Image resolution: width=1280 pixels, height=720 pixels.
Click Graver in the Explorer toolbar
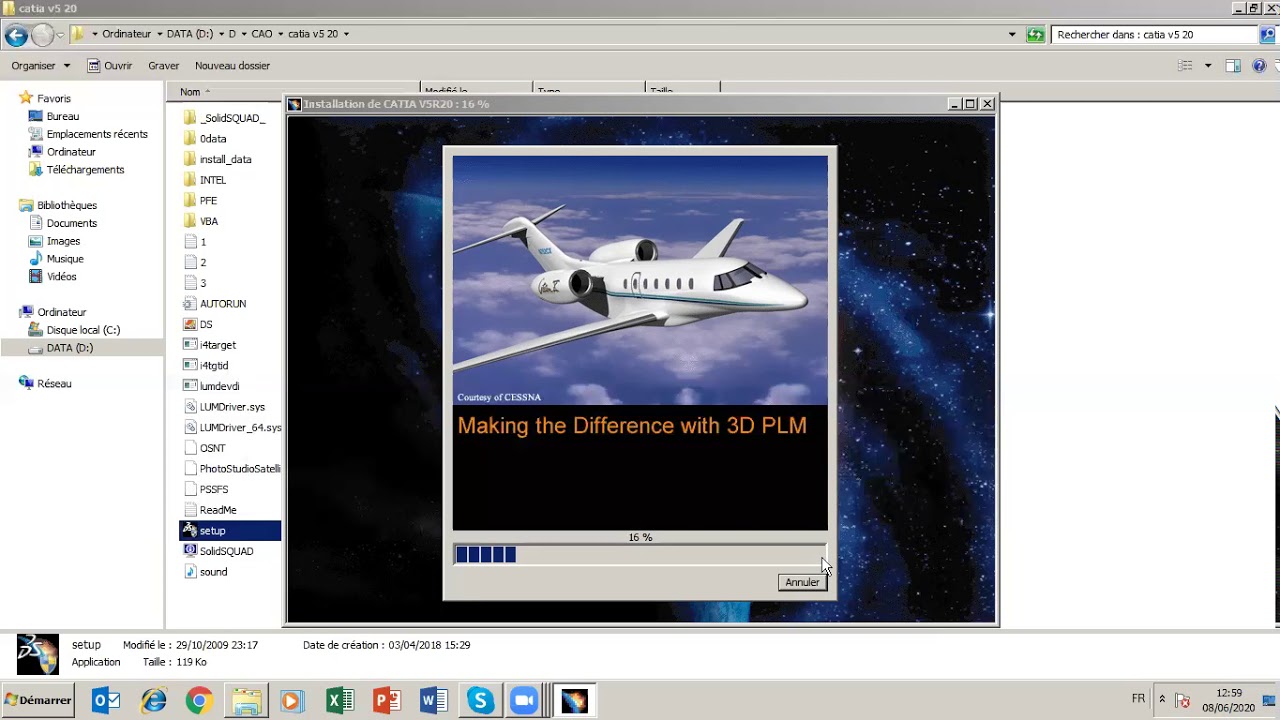coord(163,66)
